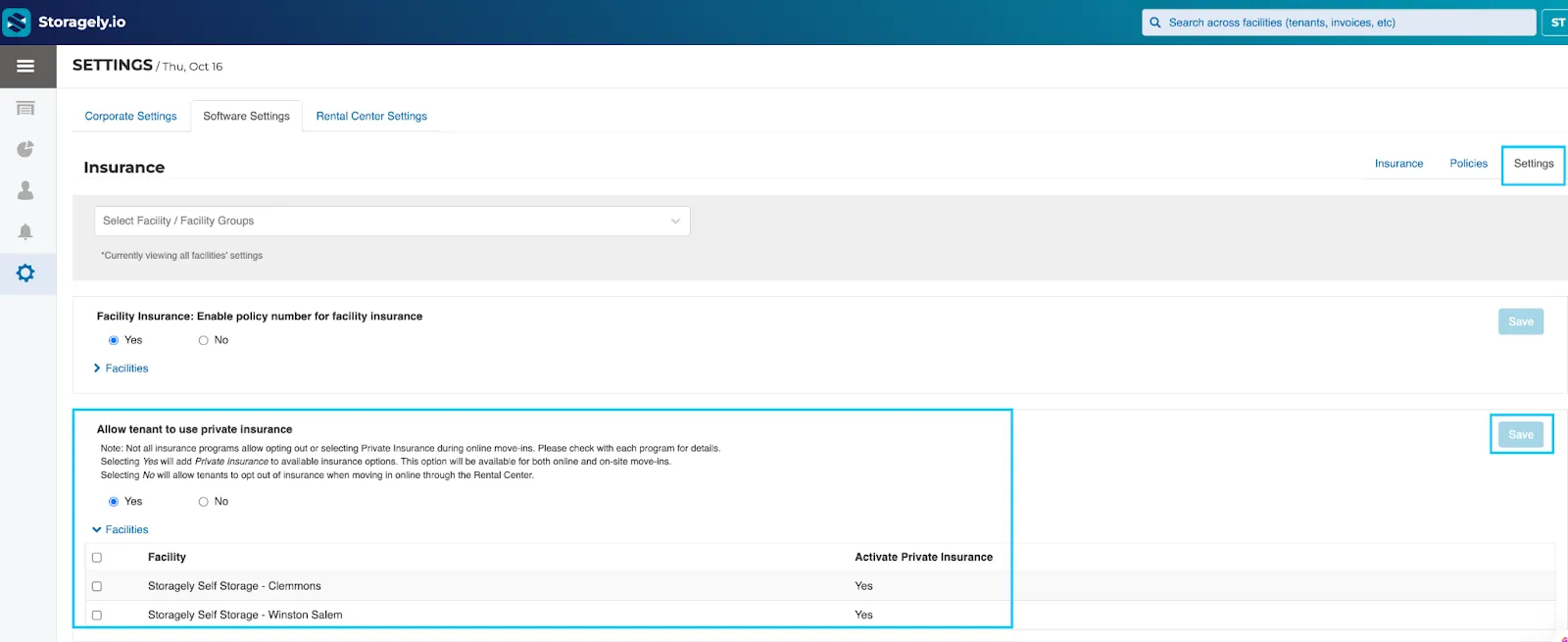Check the Storagely Self Storage - Winston Salem checkbox
Viewport: 1568px width, 642px height.
click(x=97, y=616)
